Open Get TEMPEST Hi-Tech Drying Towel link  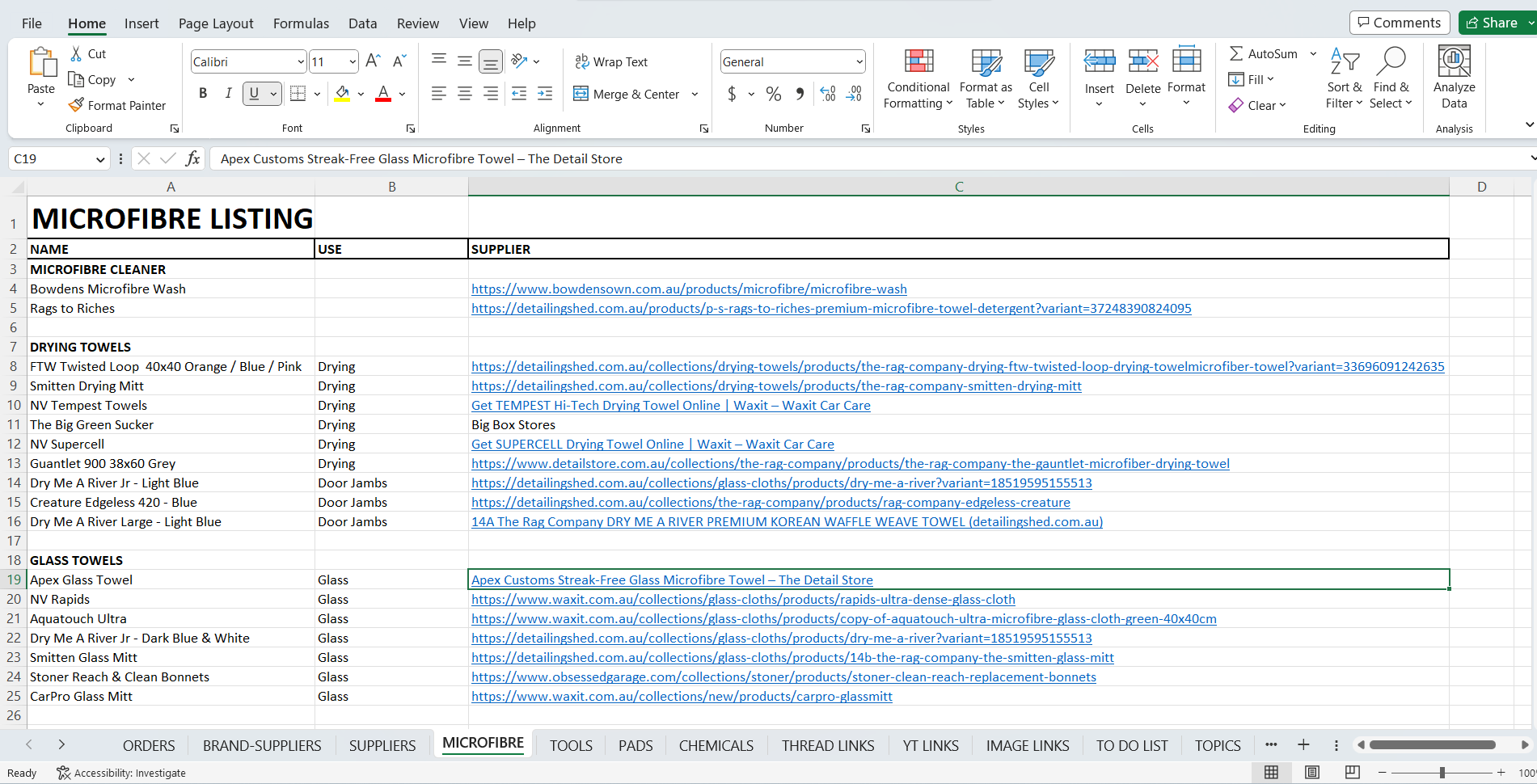671,405
